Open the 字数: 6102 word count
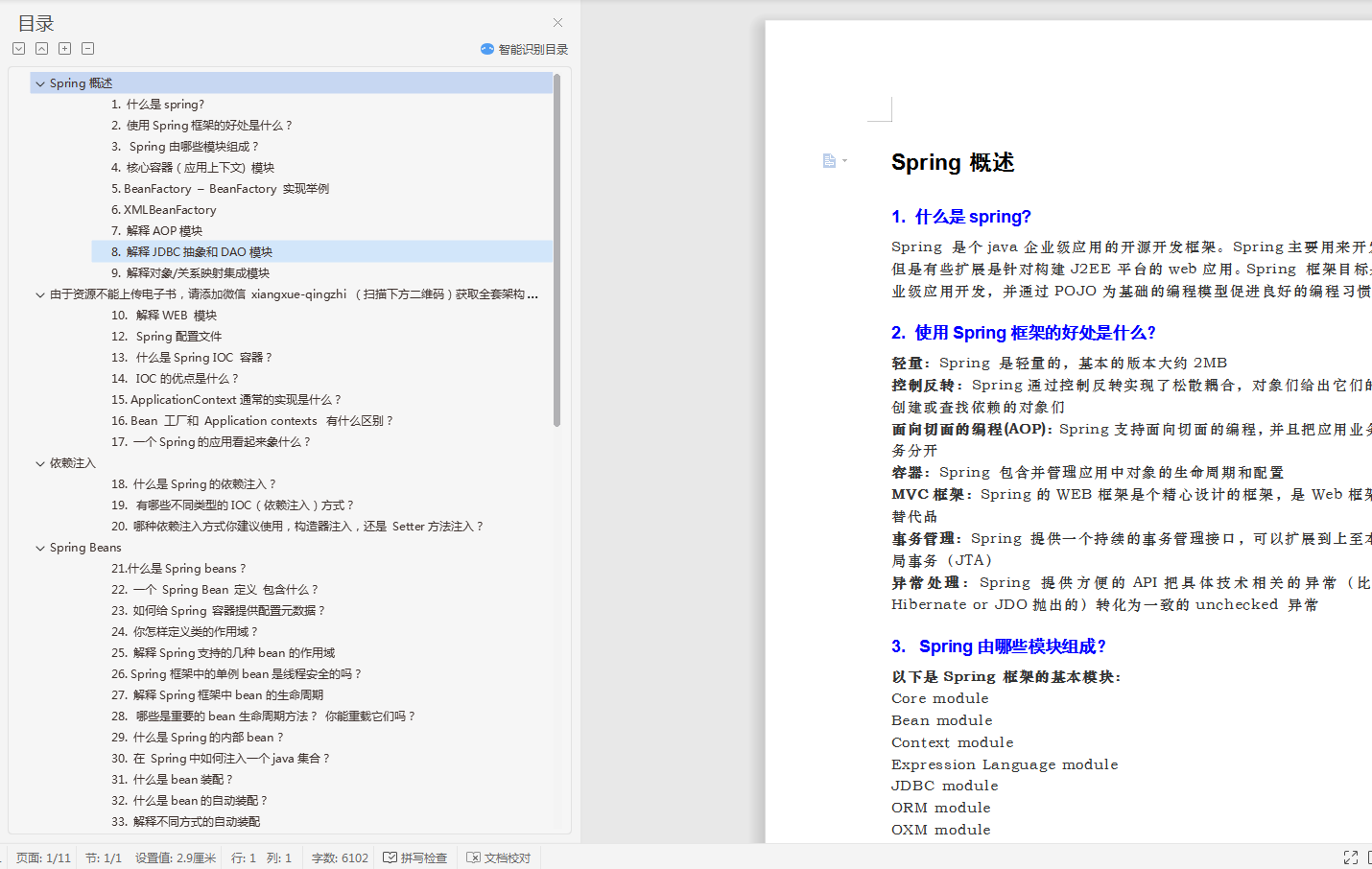 [340, 858]
